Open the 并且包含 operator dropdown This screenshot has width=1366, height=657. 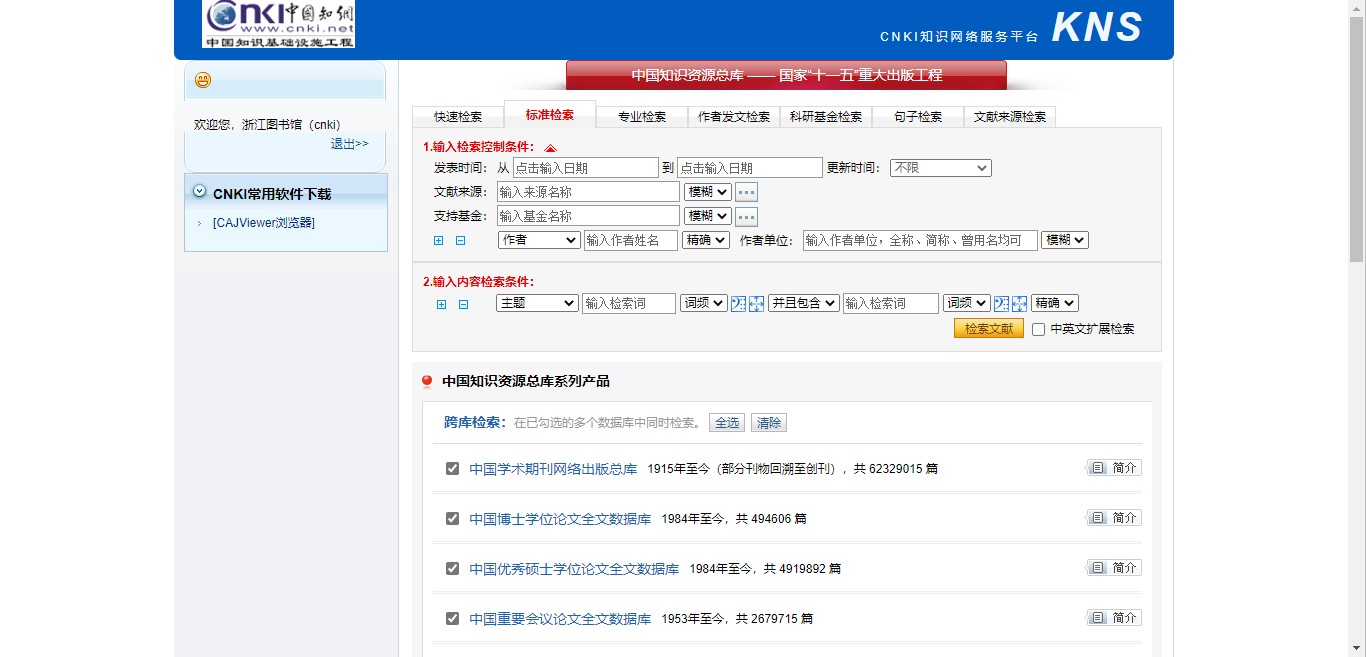click(x=803, y=303)
